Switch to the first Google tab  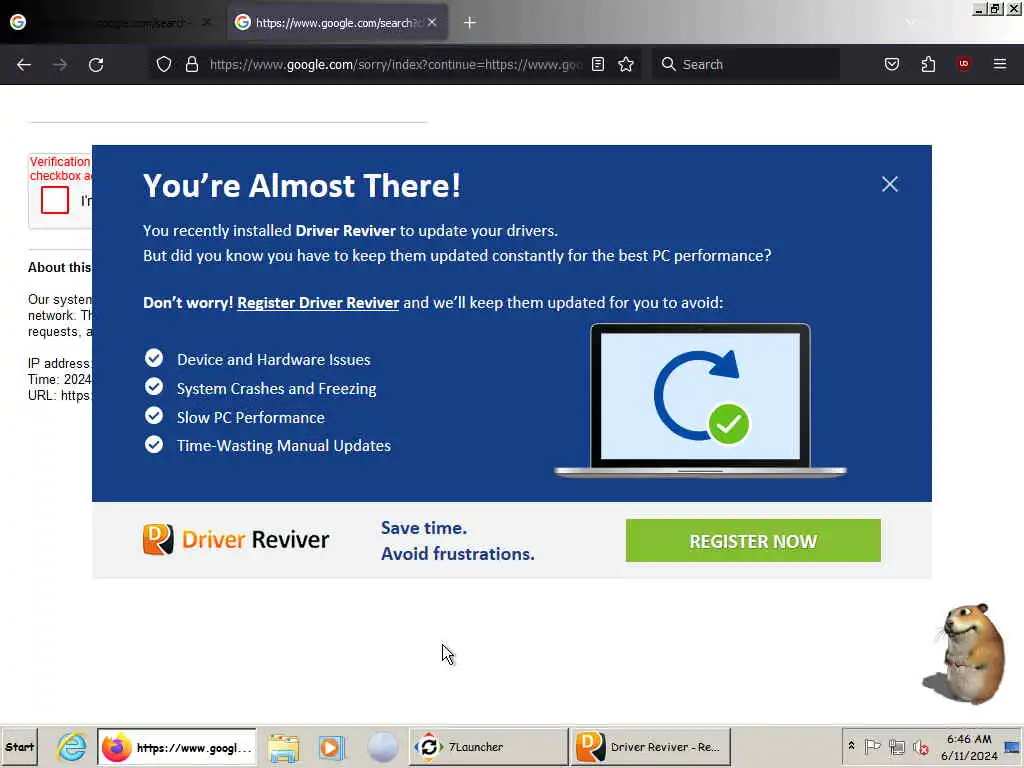111,23
